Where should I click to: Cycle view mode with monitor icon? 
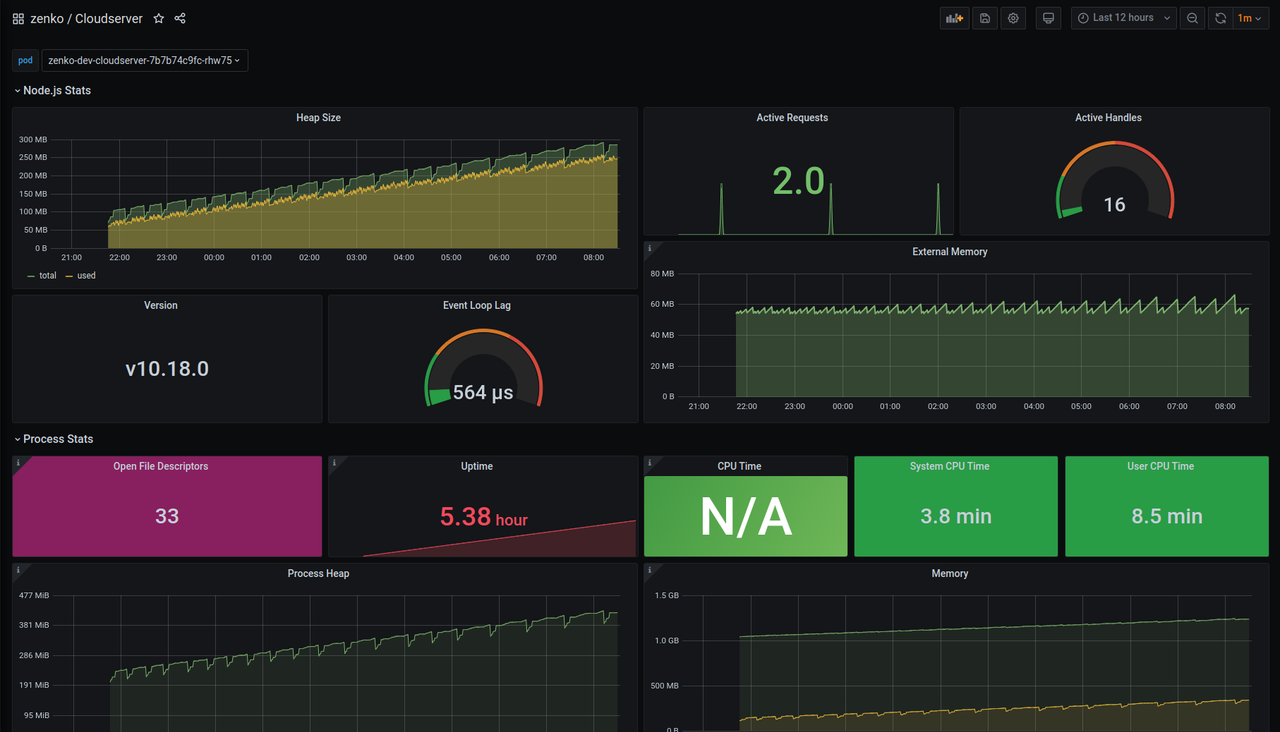coord(1048,18)
